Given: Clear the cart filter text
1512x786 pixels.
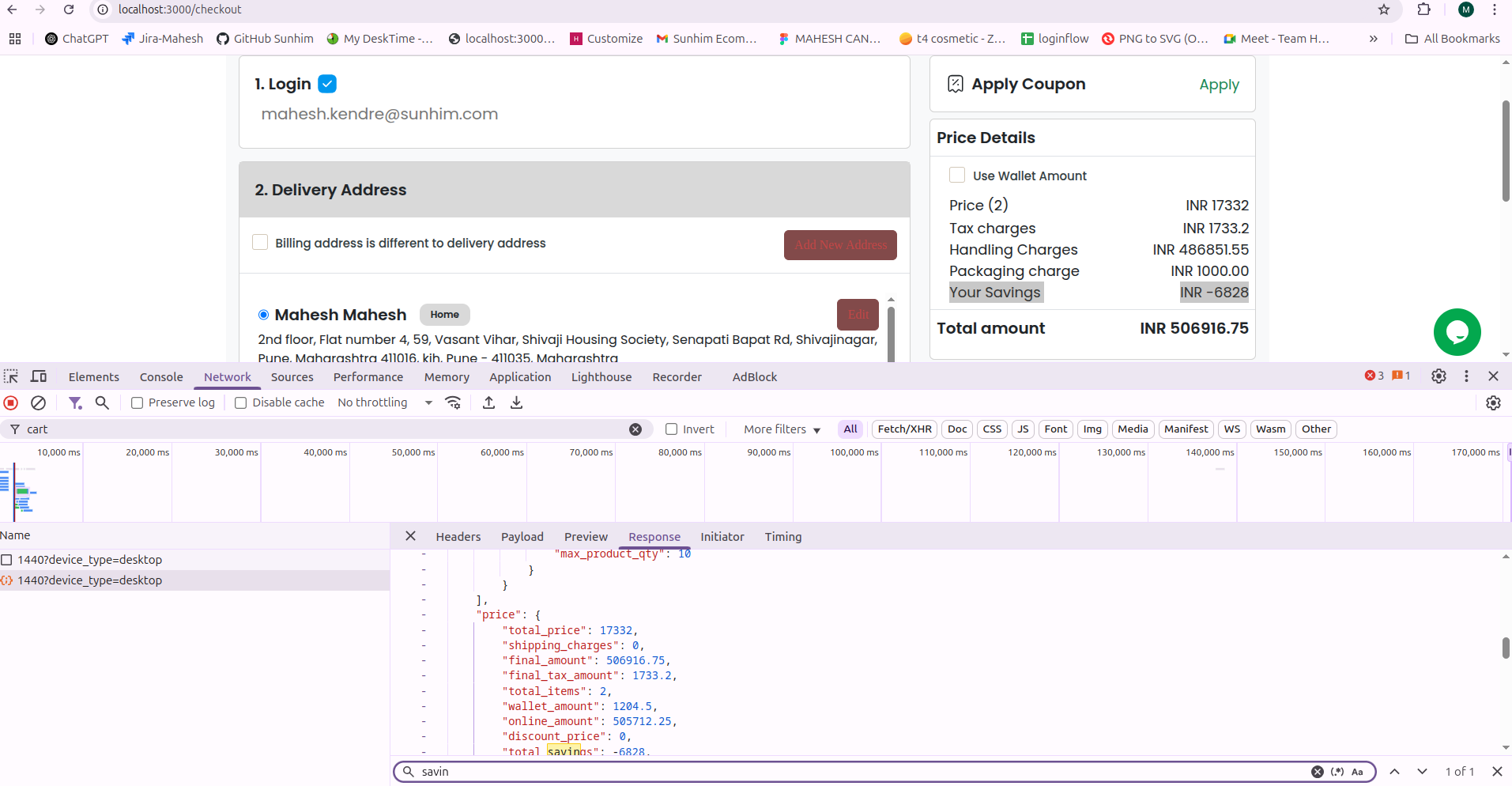Looking at the screenshot, I should point(635,429).
